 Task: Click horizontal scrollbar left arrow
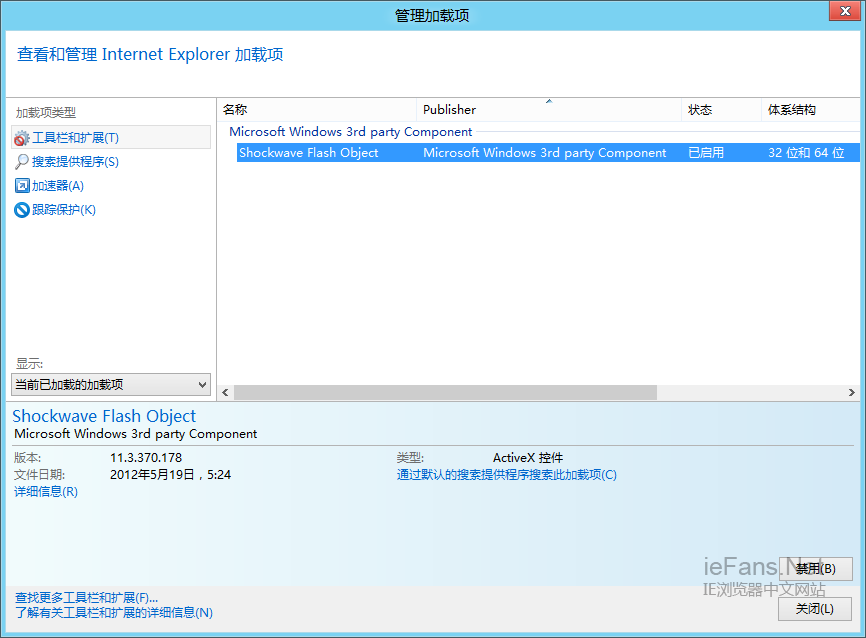[225, 393]
